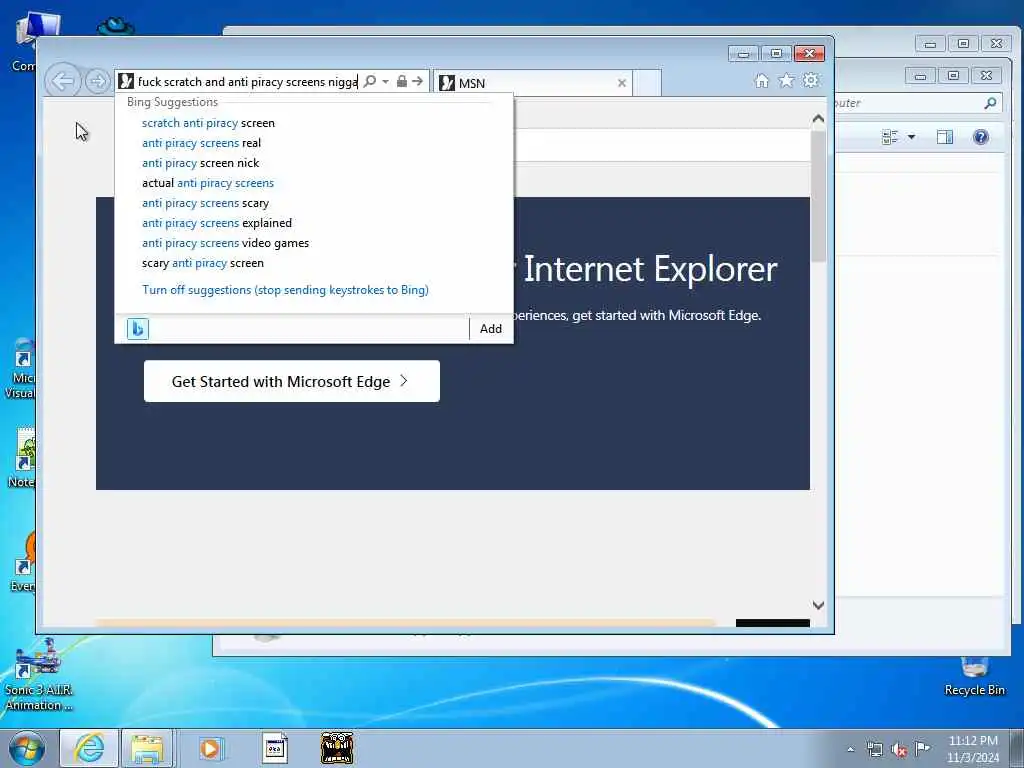Click the page scrollbar down arrow

tap(818, 605)
